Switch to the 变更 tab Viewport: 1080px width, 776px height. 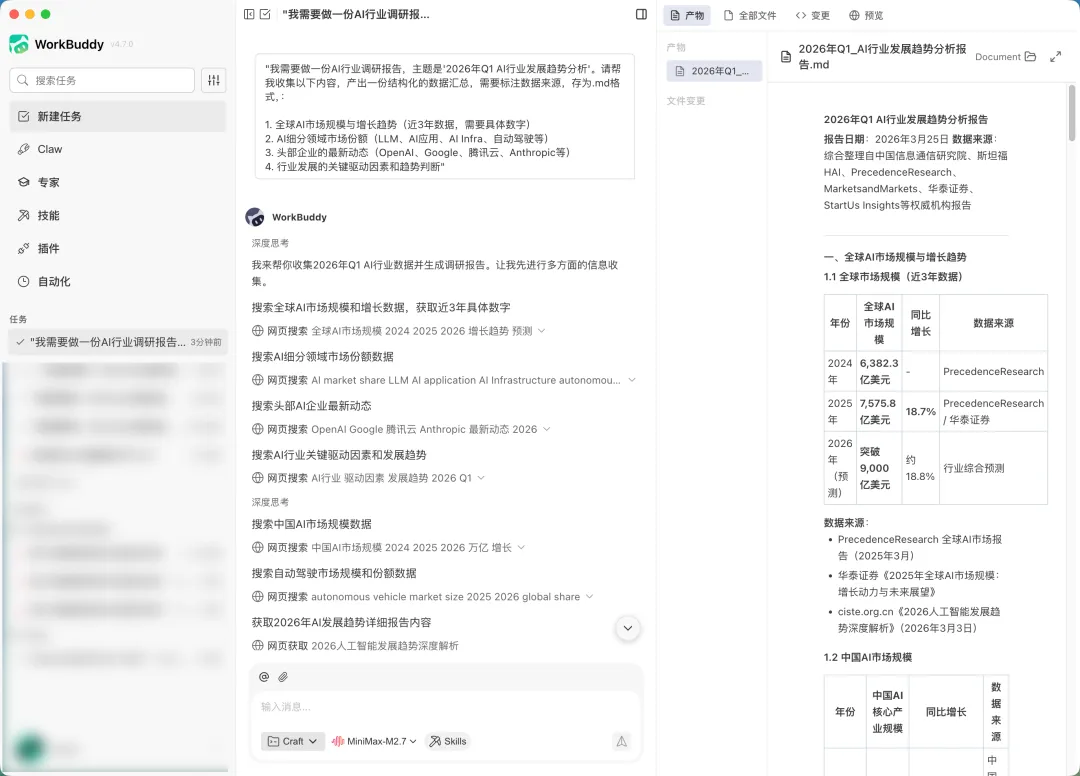pyautogui.click(x=813, y=15)
